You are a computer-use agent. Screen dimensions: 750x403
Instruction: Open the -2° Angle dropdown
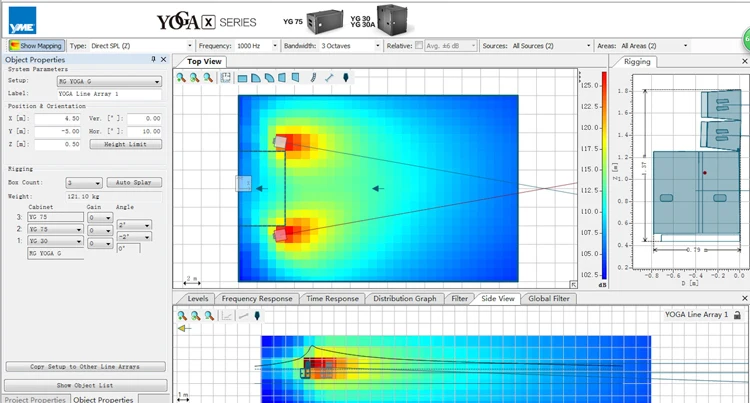coord(134,237)
